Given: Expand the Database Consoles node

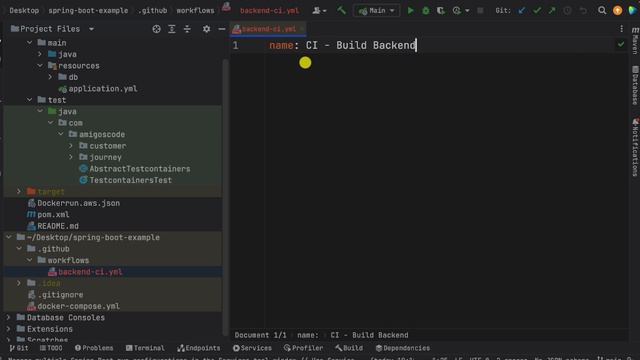Looking at the screenshot, I should coord(9,317).
